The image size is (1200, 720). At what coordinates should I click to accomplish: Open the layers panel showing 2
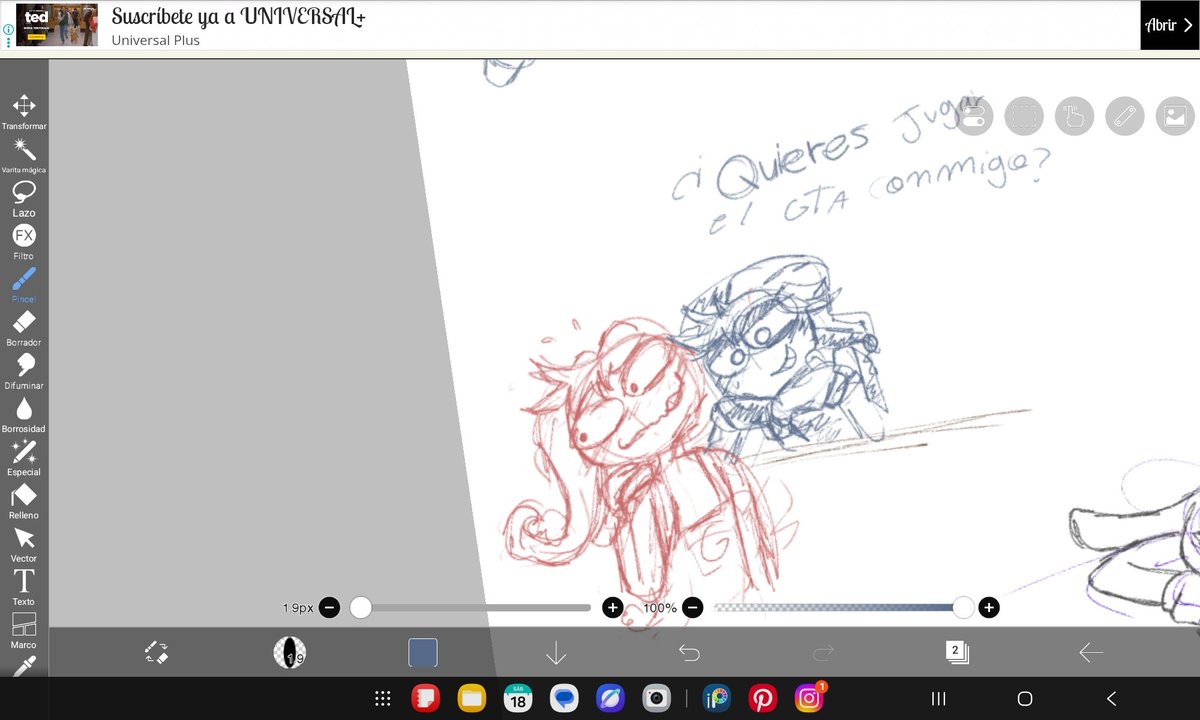point(956,653)
